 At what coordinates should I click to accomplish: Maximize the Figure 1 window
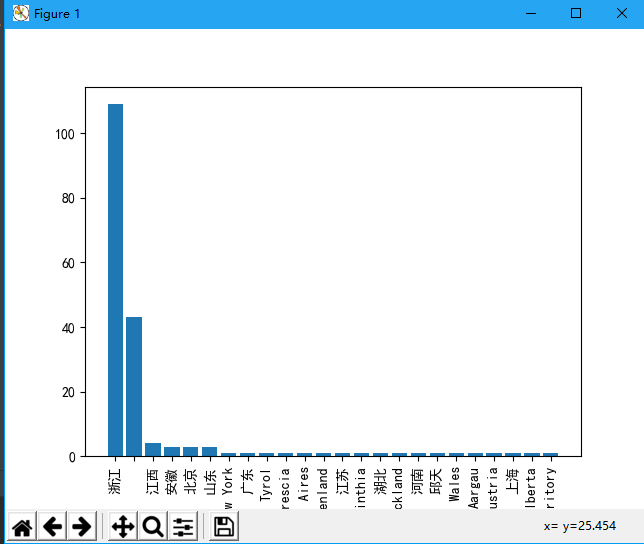coord(576,14)
